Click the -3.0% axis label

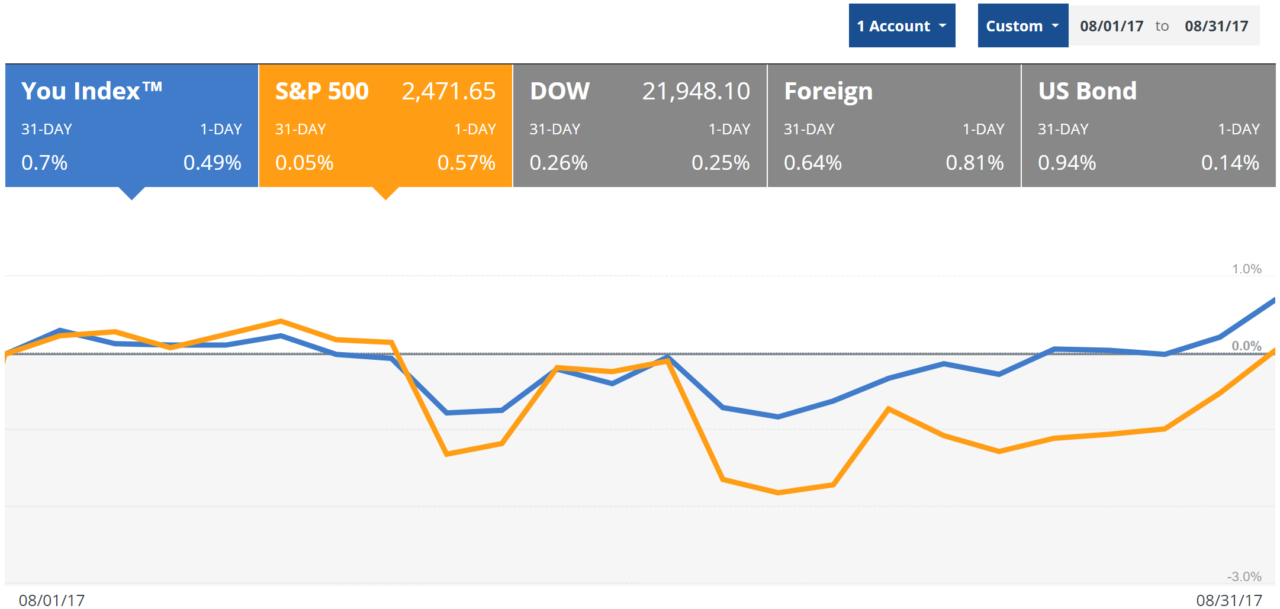point(1246,577)
